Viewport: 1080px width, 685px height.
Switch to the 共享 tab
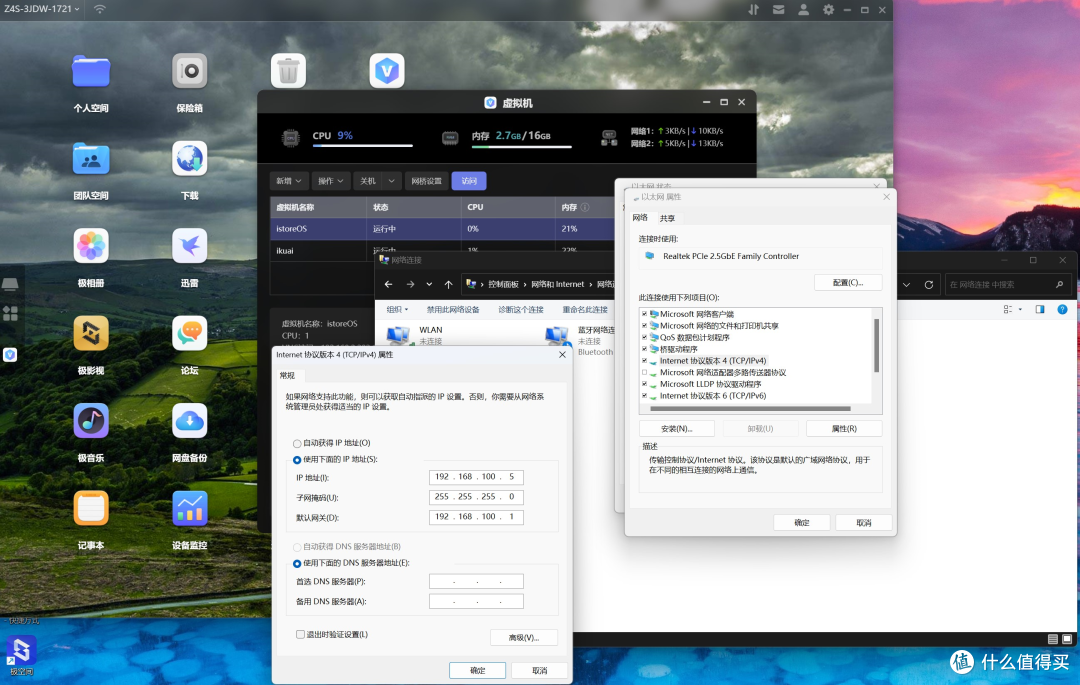667,218
